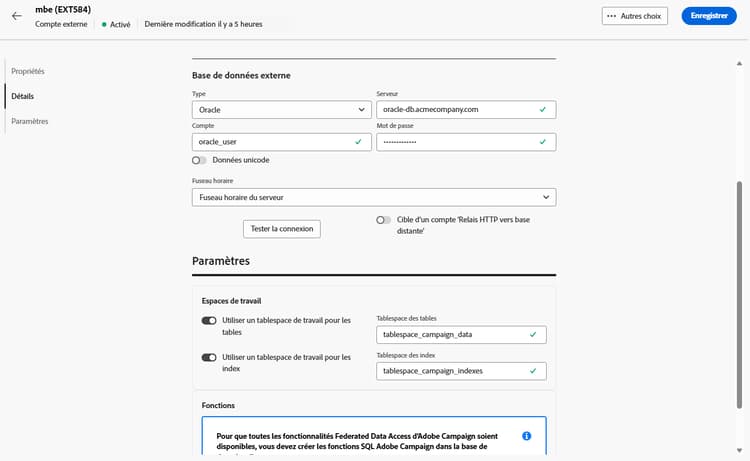Image resolution: width=750 pixels, height=461 pixels.
Task: Click the green Activé status dot
Action: tap(104, 23)
